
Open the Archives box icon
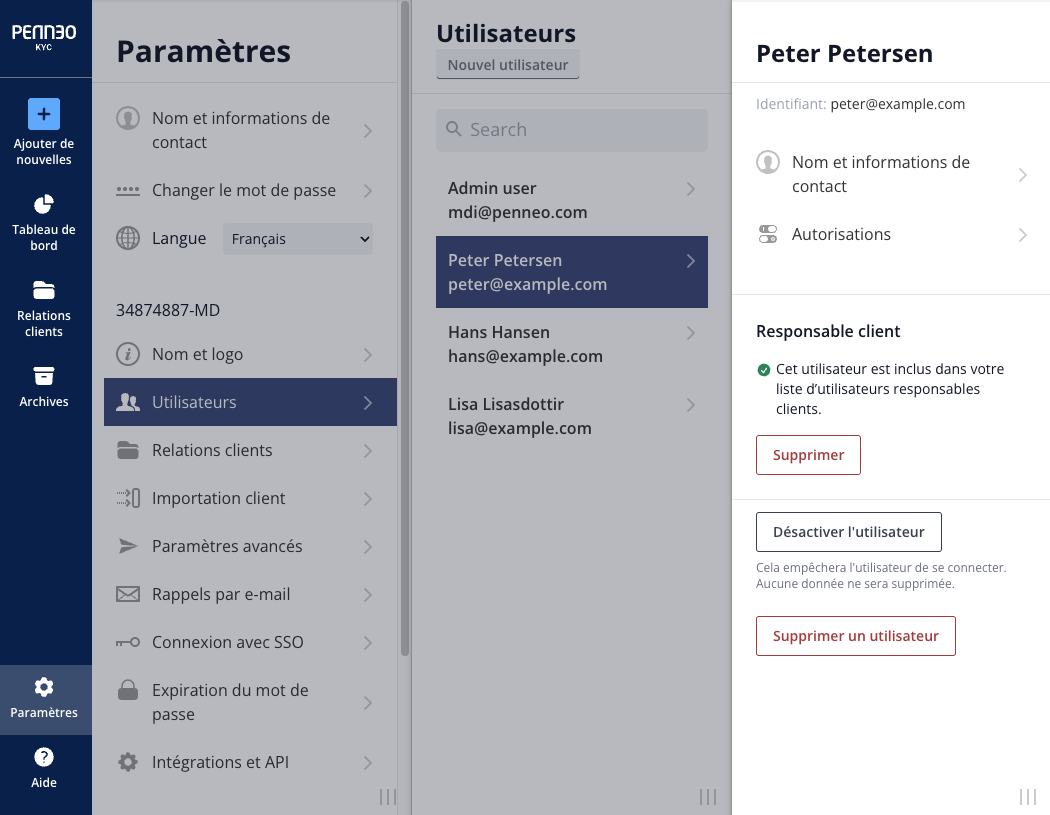click(44, 376)
